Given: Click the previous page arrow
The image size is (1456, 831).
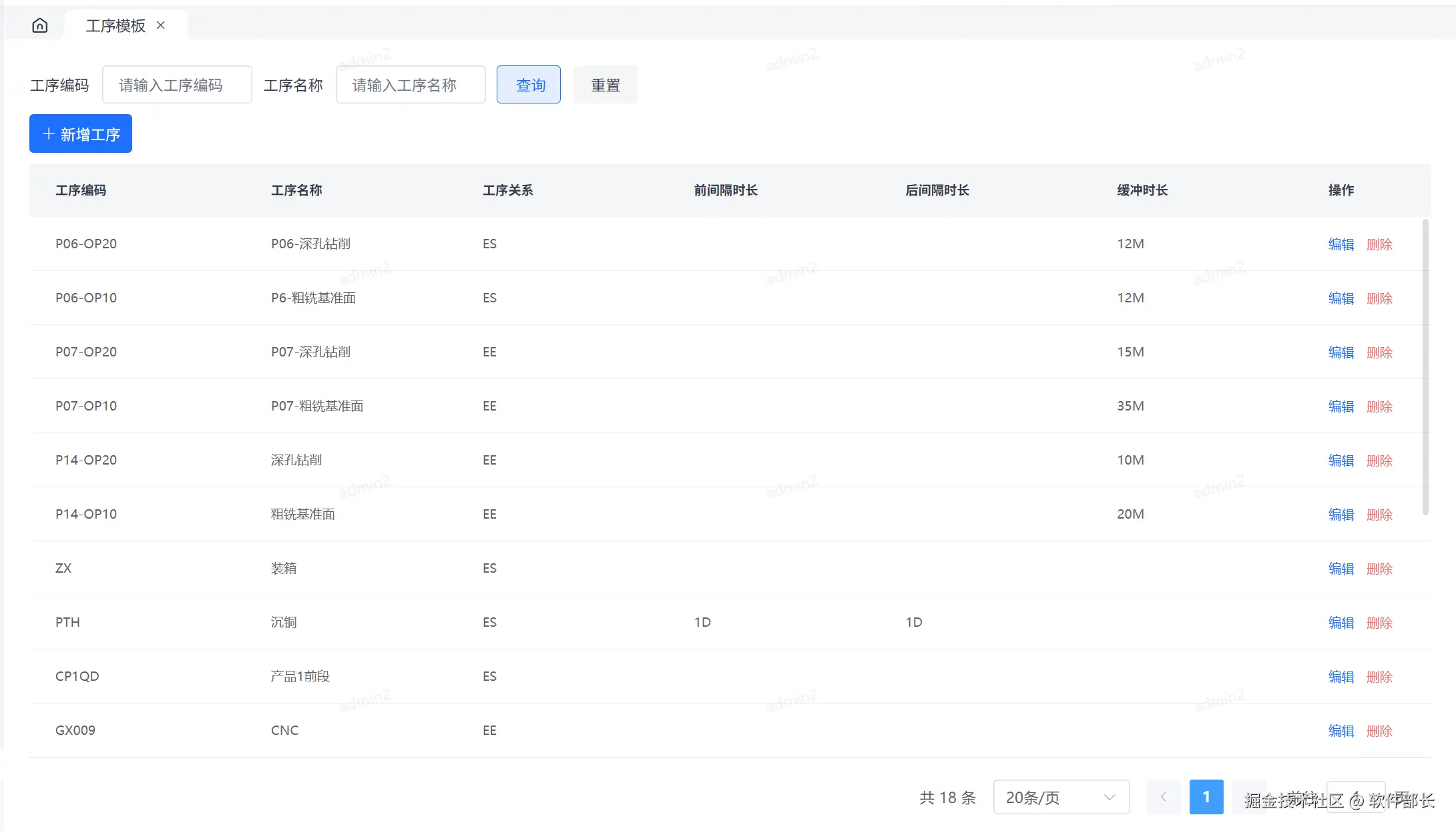Looking at the screenshot, I should [x=1164, y=797].
